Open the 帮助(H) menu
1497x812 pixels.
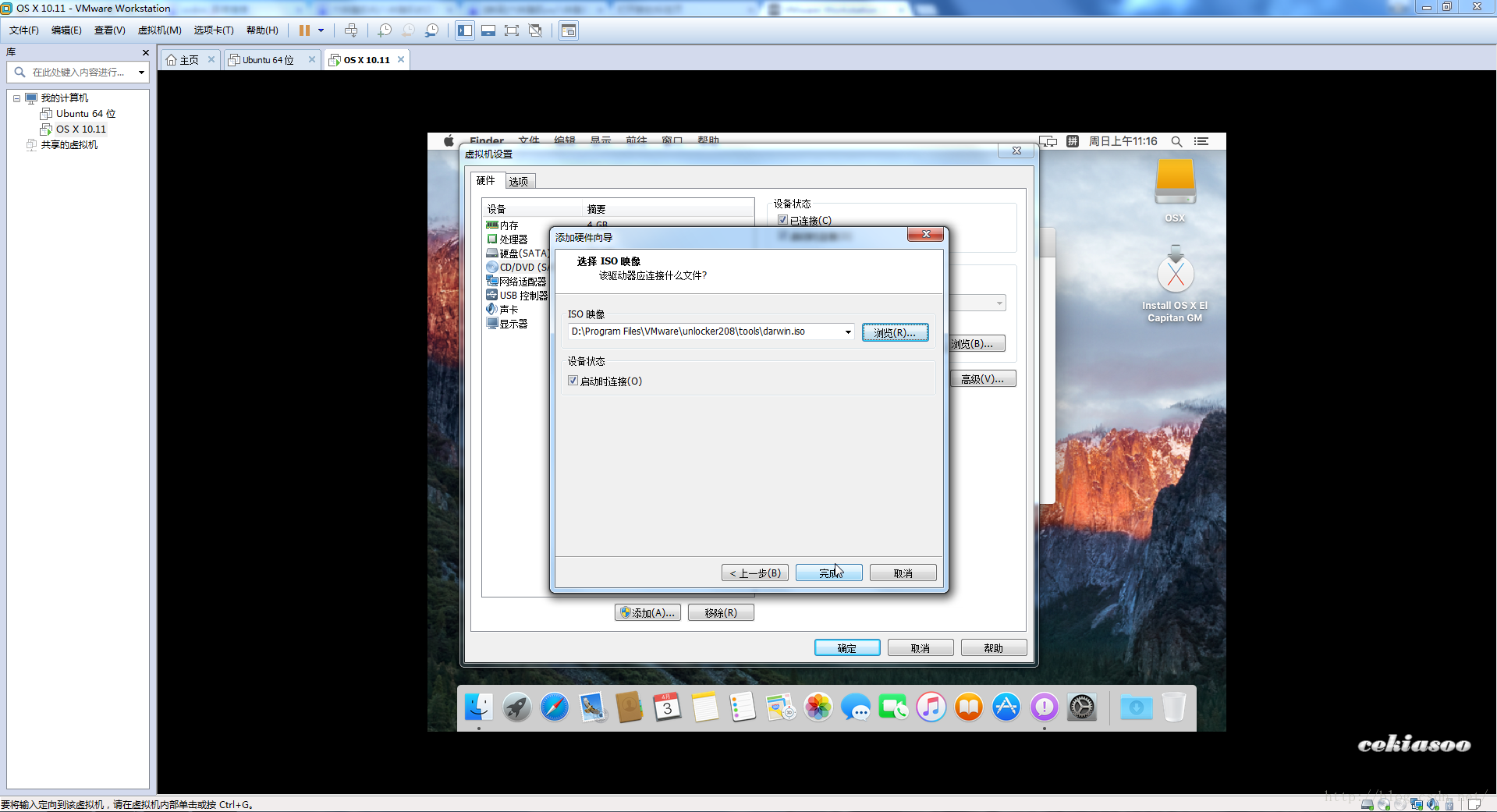262,30
